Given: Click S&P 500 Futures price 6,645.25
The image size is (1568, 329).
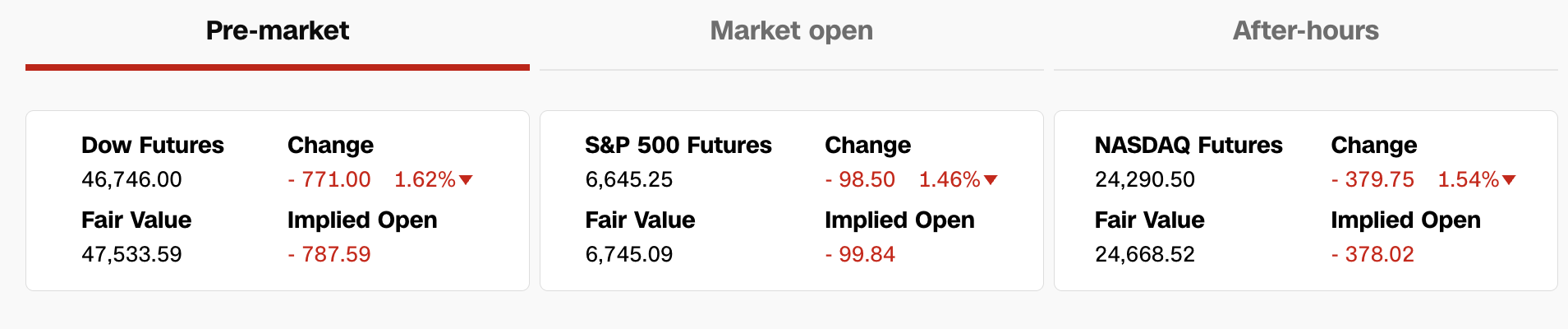Looking at the screenshot, I should click(x=629, y=179).
